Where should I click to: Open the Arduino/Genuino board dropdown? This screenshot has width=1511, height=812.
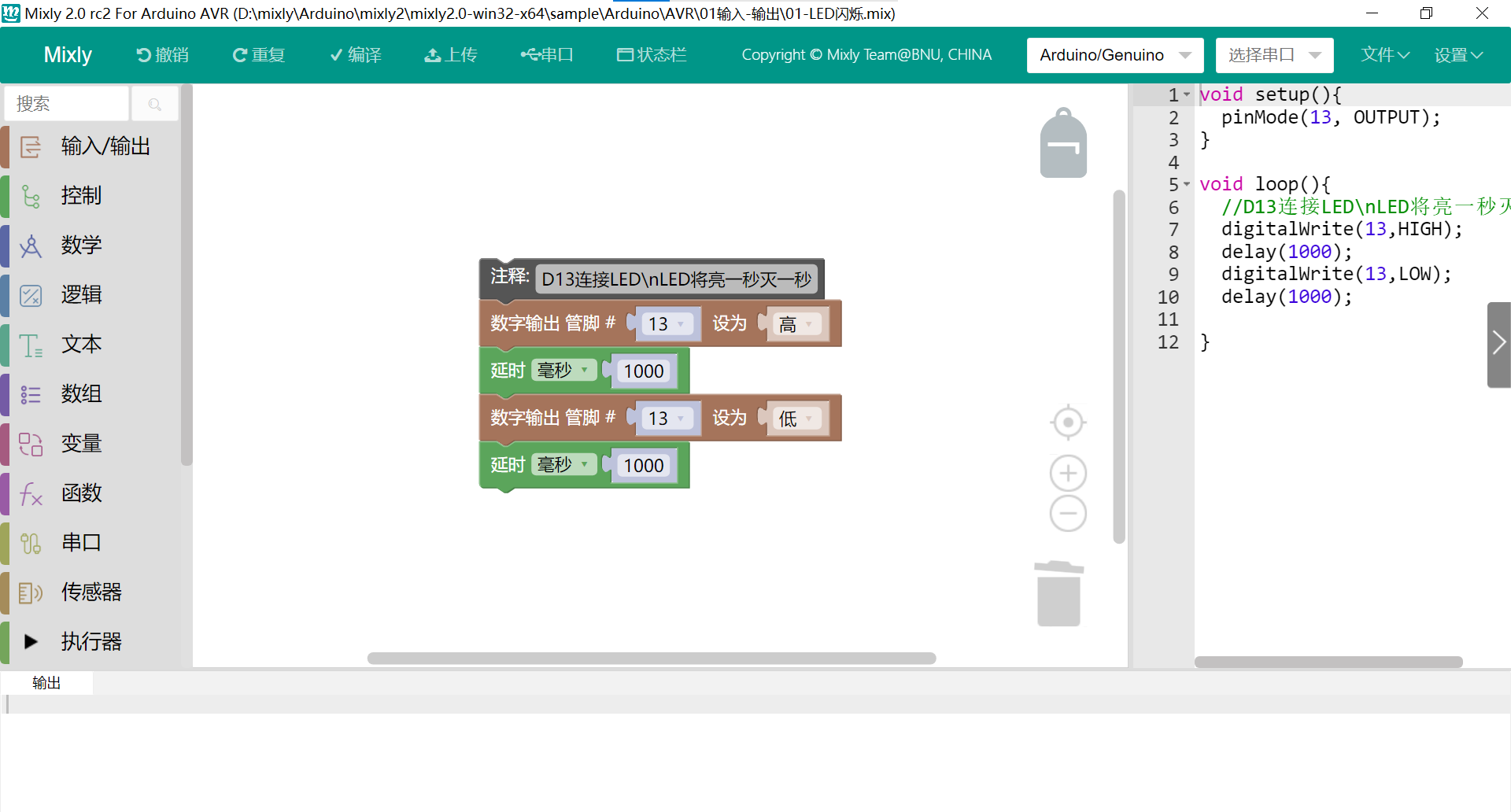pyautogui.click(x=1114, y=55)
